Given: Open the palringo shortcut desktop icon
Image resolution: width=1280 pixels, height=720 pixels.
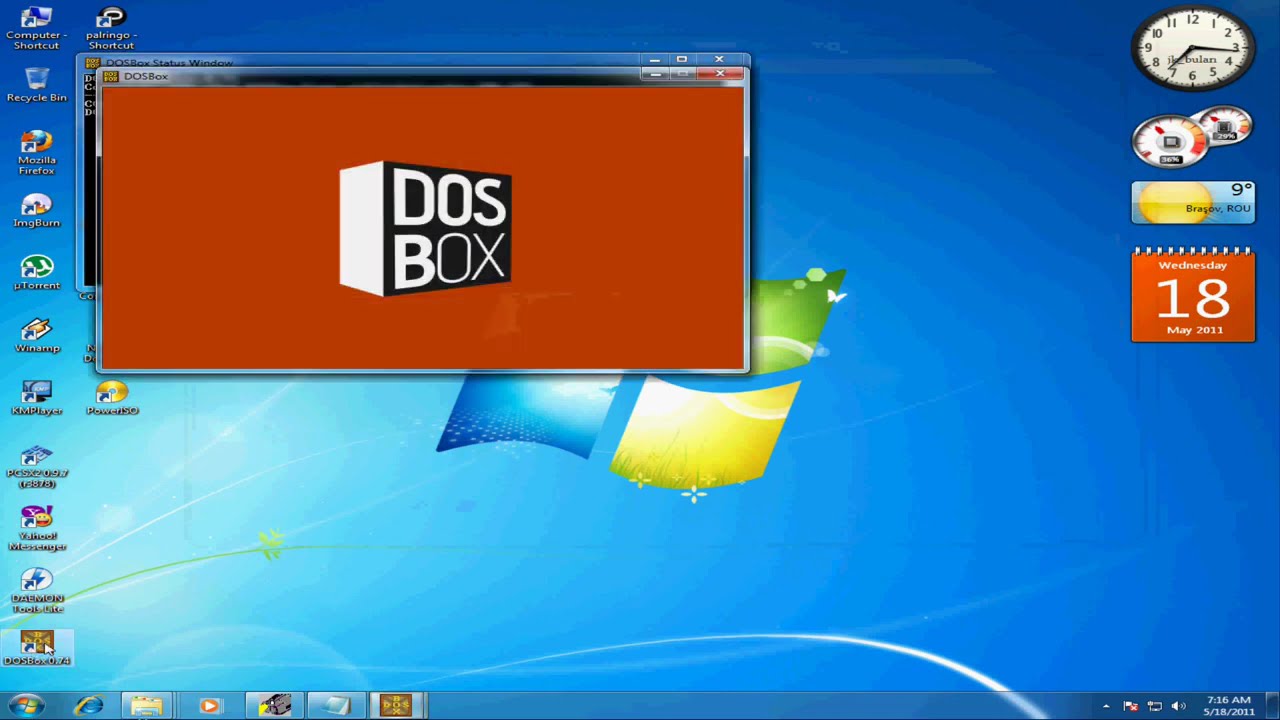Looking at the screenshot, I should click(111, 28).
